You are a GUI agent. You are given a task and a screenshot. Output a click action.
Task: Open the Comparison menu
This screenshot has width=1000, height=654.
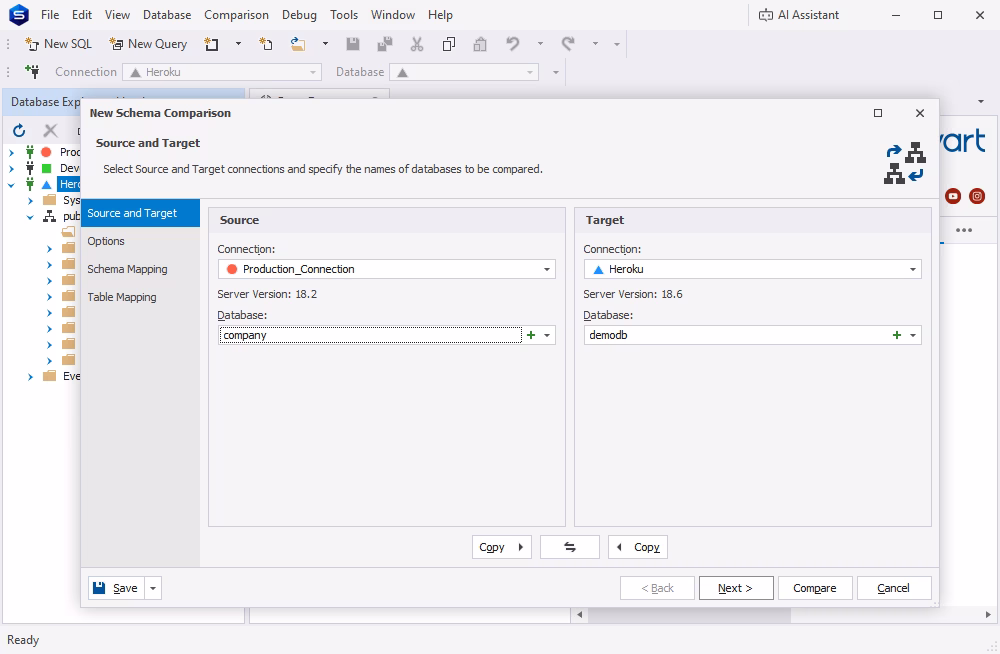click(237, 15)
